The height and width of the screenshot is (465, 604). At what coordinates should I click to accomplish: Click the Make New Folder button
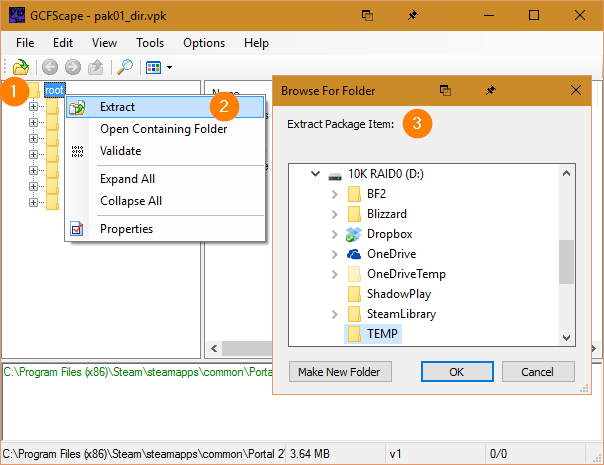[x=340, y=372]
